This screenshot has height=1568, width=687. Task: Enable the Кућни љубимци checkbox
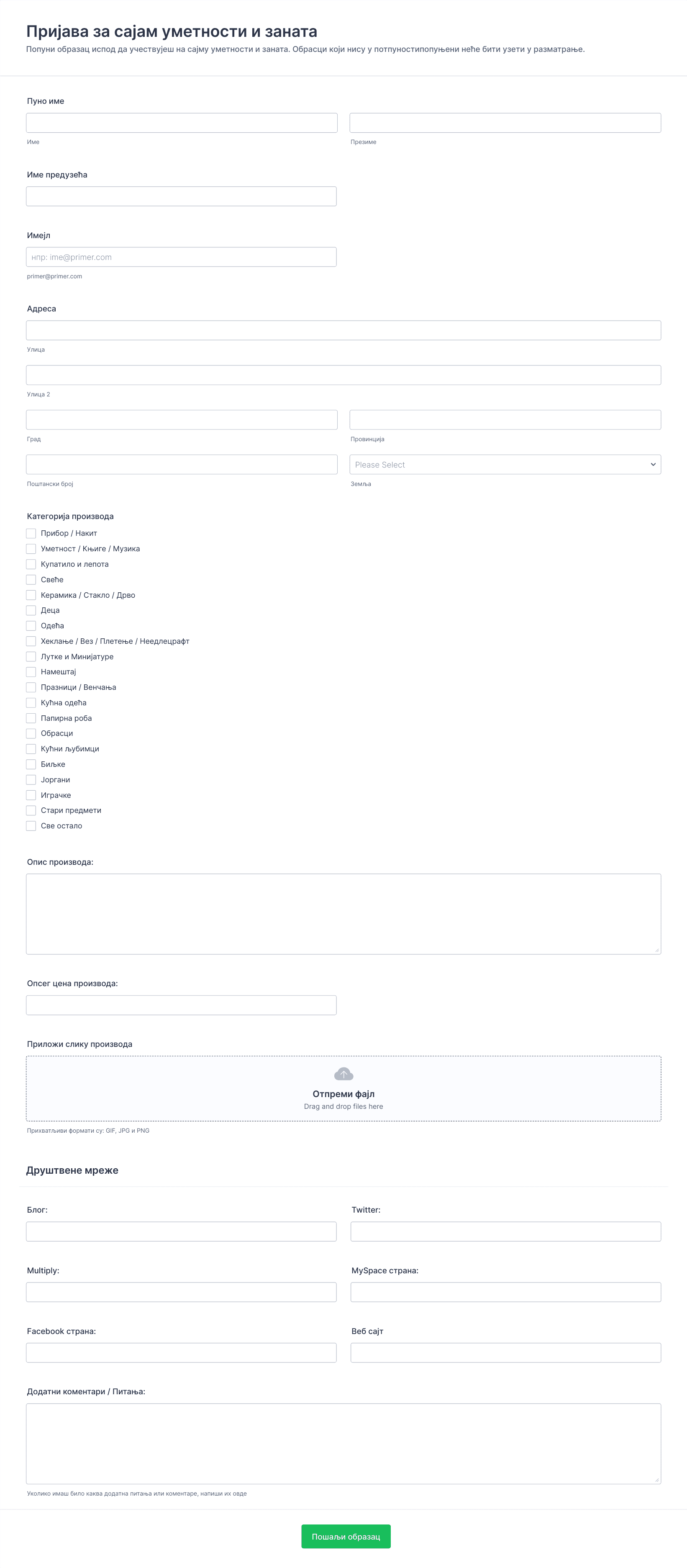(x=31, y=749)
